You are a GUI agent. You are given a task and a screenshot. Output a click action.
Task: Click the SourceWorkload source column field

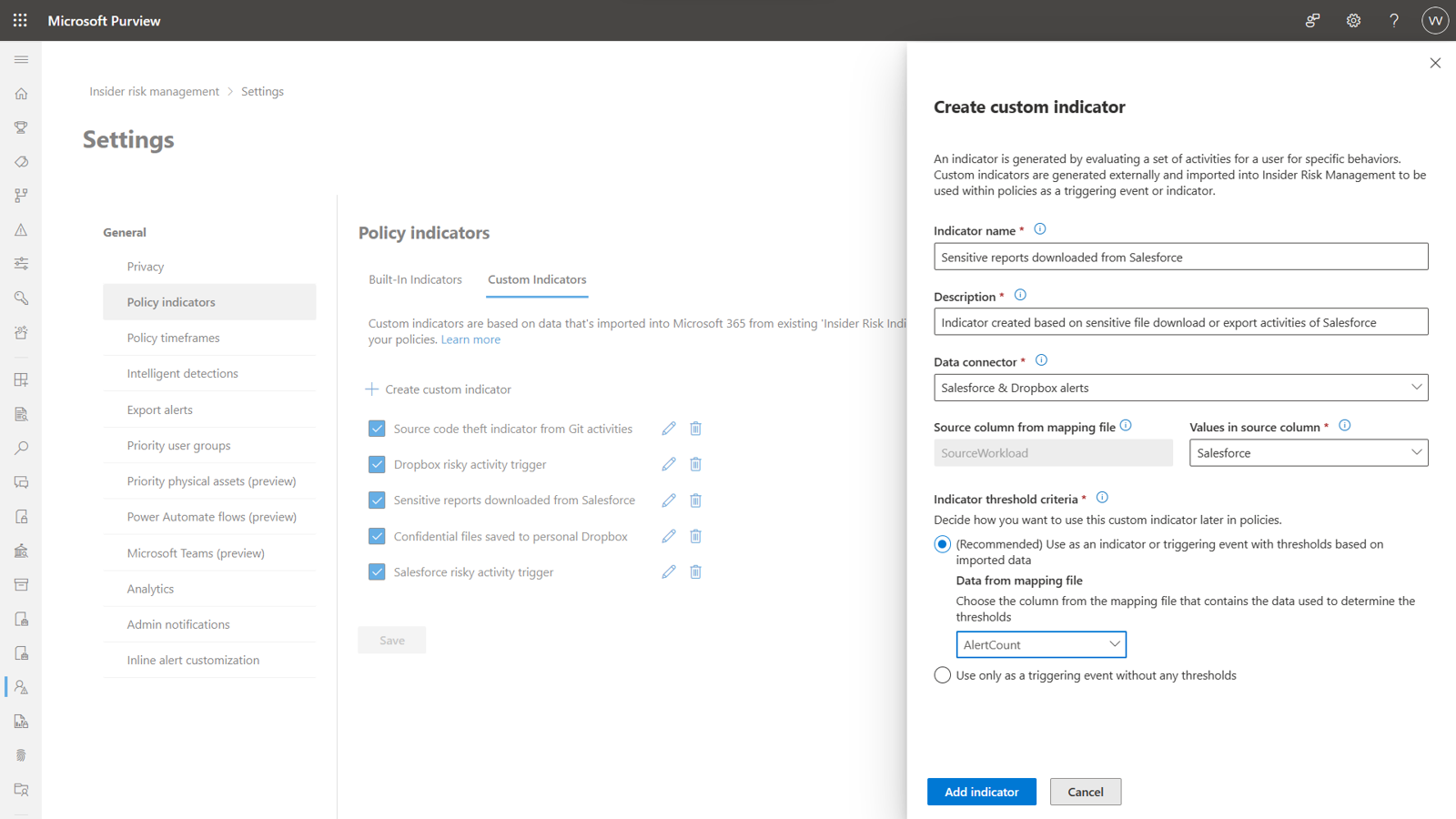(1053, 453)
